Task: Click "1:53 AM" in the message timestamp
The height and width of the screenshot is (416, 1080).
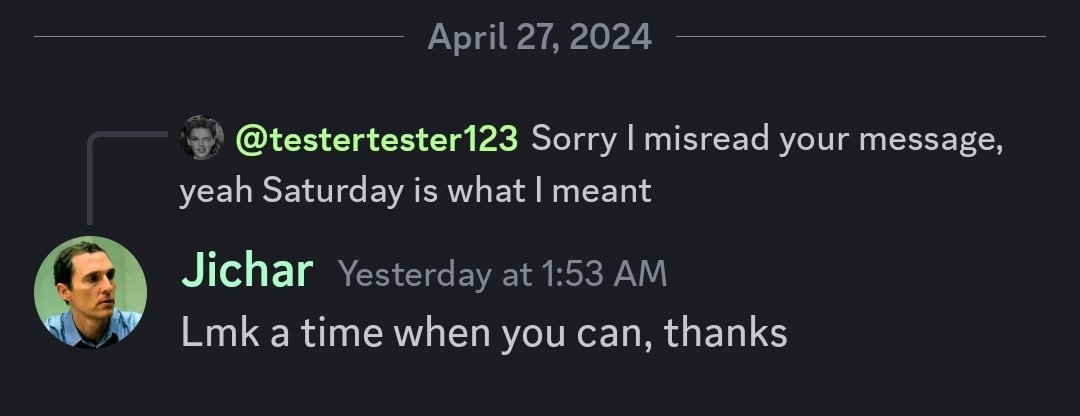Action: pos(603,274)
